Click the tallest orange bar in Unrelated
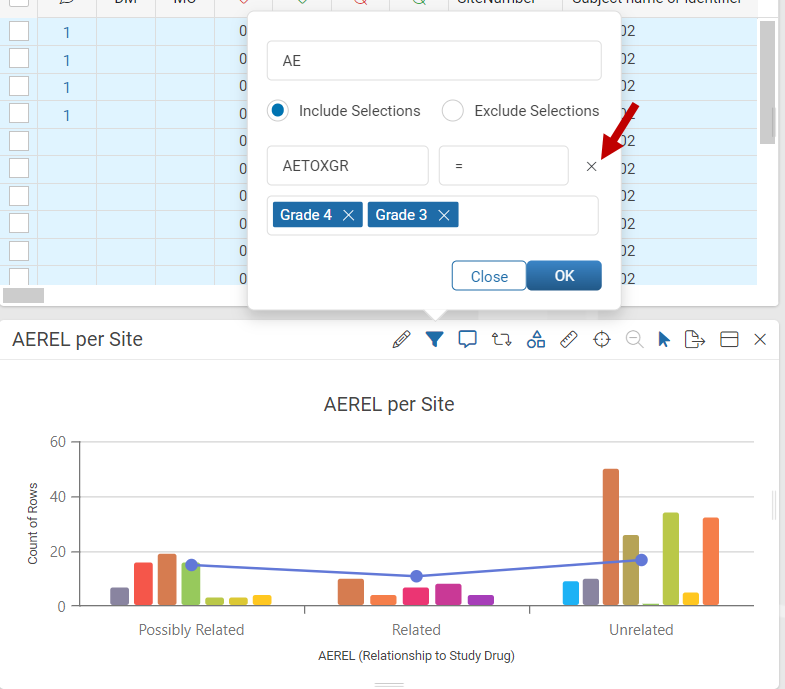Image resolution: width=785 pixels, height=689 pixels. click(x=611, y=537)
